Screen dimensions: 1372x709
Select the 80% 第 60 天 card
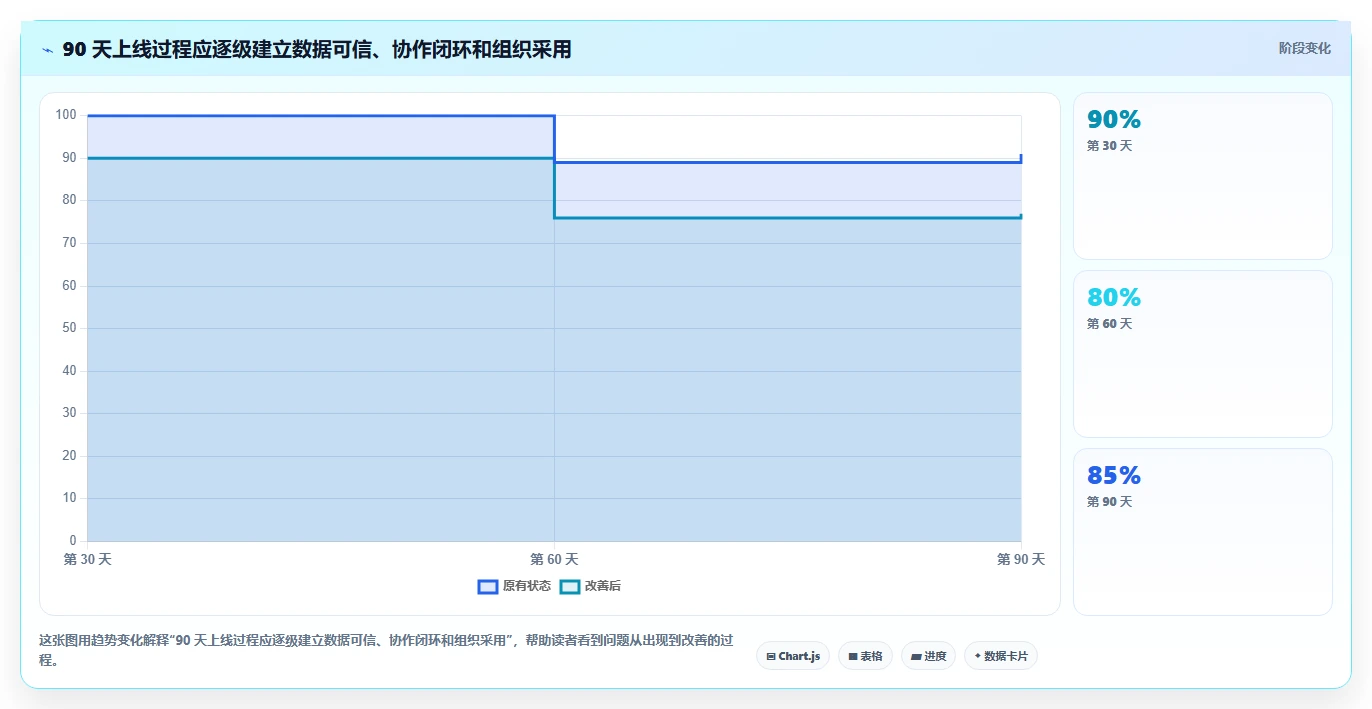coord(1203,354)
